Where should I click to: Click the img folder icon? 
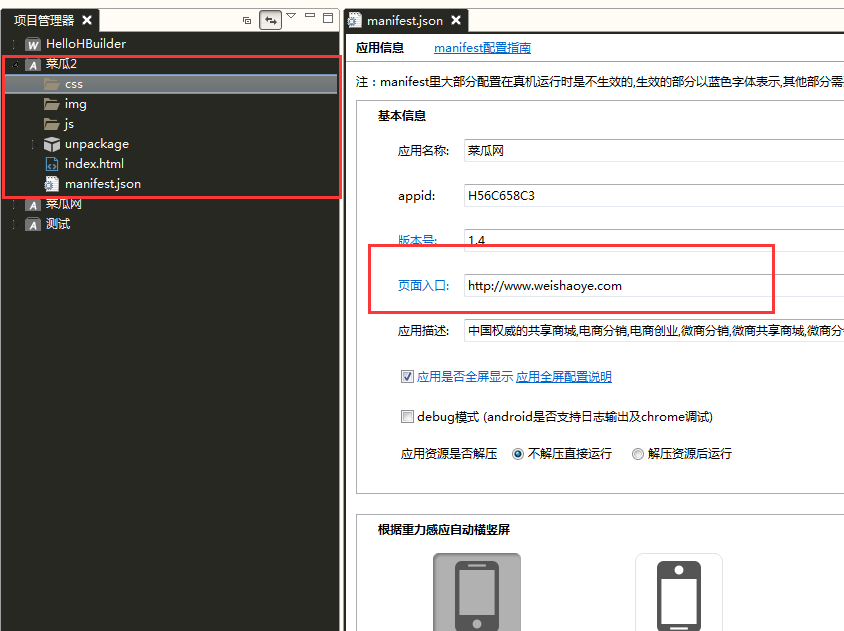tap(52, 104)
